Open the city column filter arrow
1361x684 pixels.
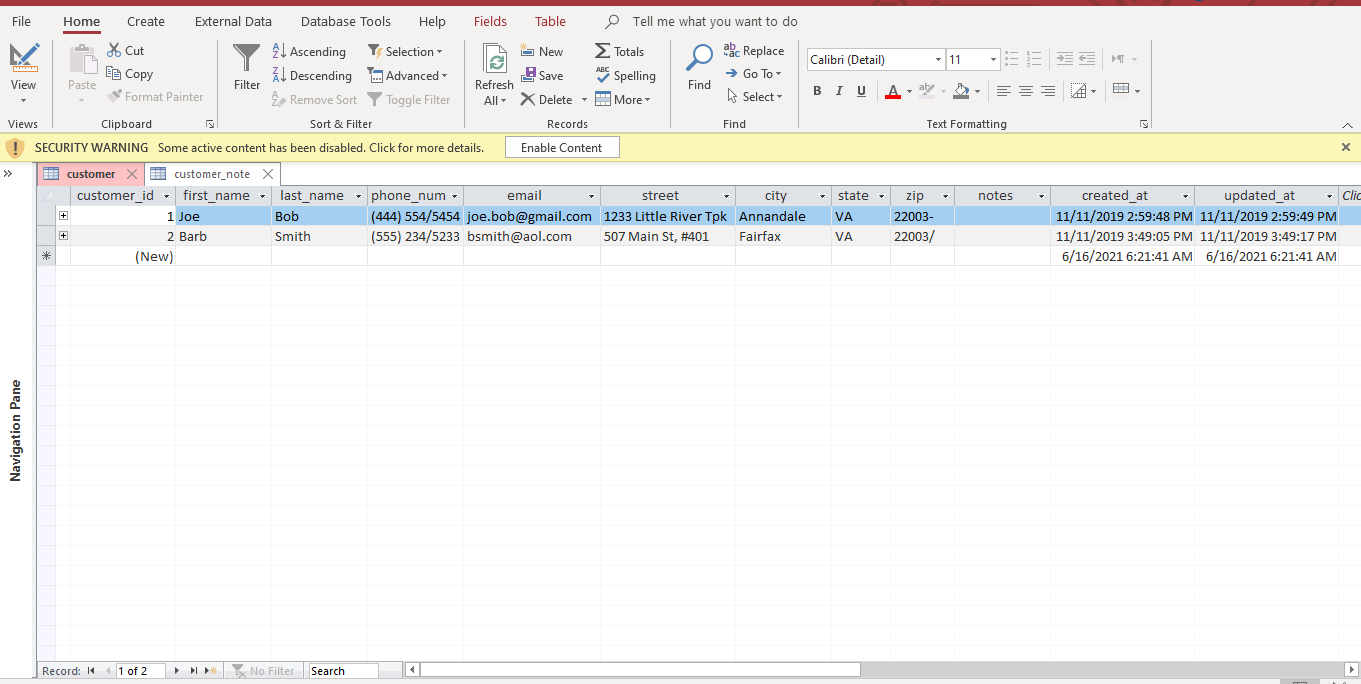point(820,195)
